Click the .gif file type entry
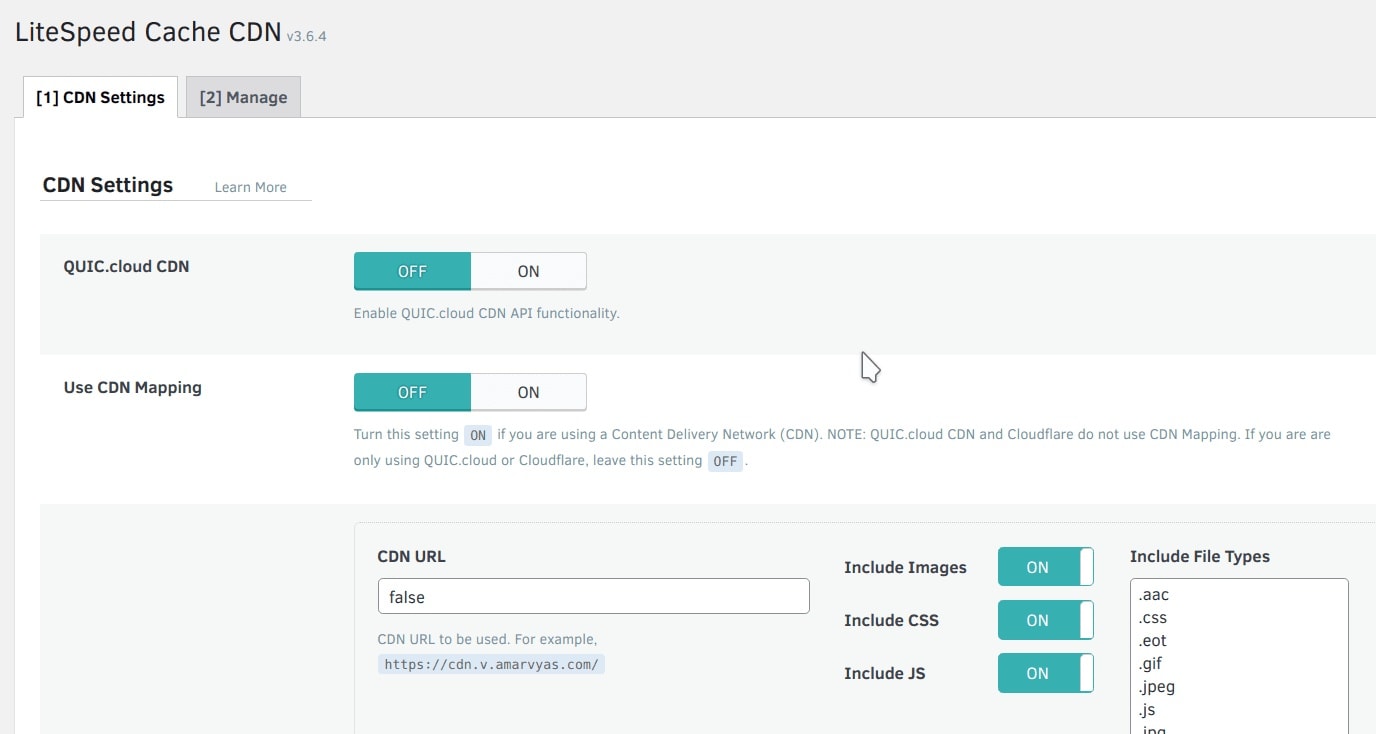The height and width of the screenshot is (734, 1376). (x=1150, y=664)
